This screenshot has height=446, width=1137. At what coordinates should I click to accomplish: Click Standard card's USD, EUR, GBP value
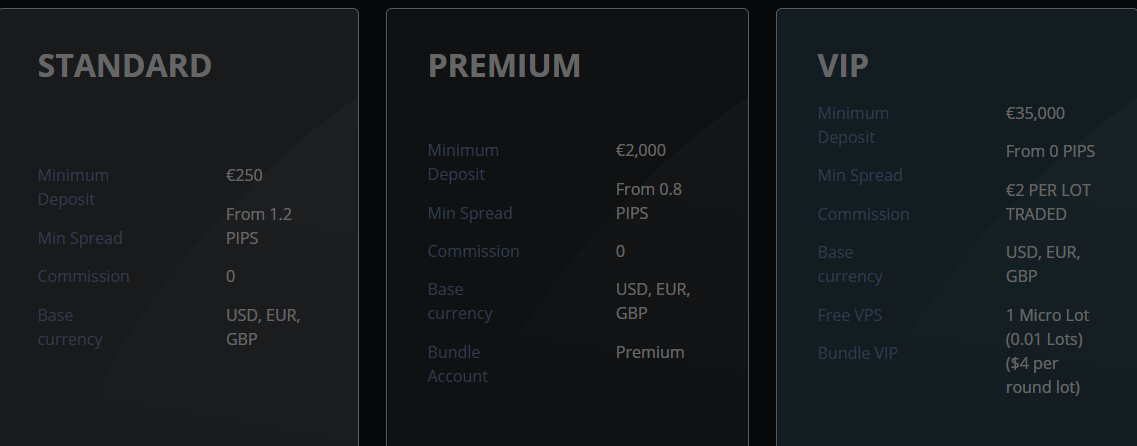click(263, 327)
